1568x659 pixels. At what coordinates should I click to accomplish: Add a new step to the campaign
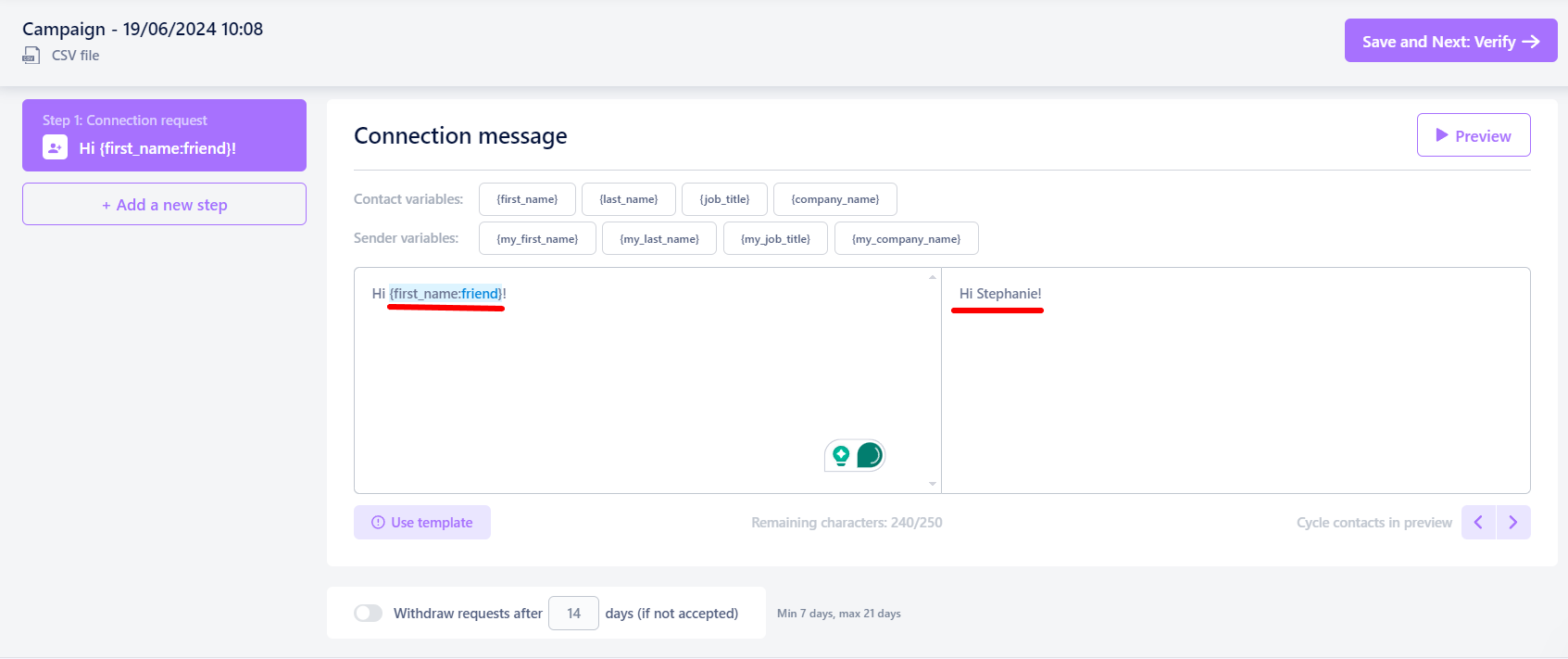coord(164,204)
